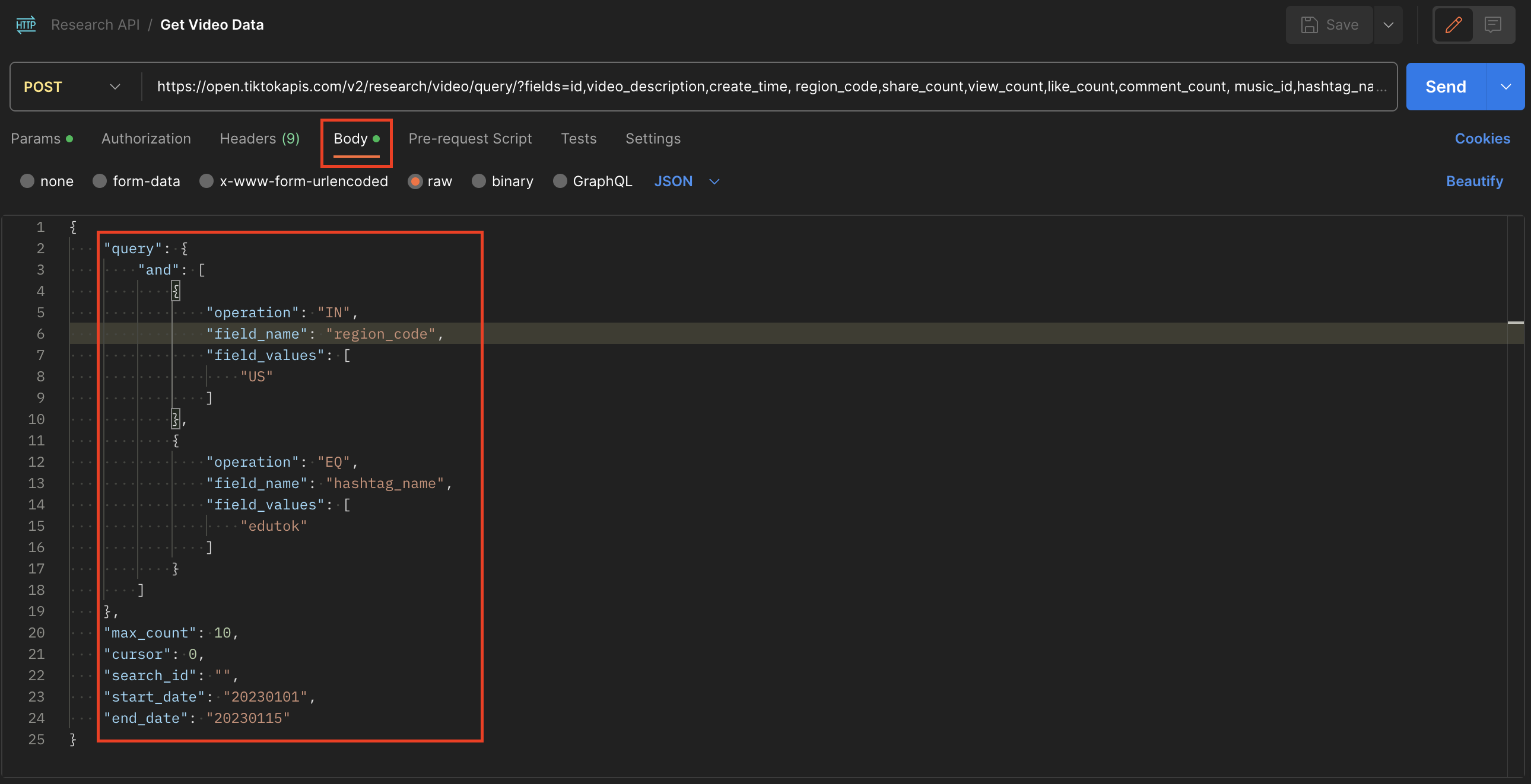1531x784 pixels.
Task: Click the HTTP request type icon
Action: click(x=26, y=24)
